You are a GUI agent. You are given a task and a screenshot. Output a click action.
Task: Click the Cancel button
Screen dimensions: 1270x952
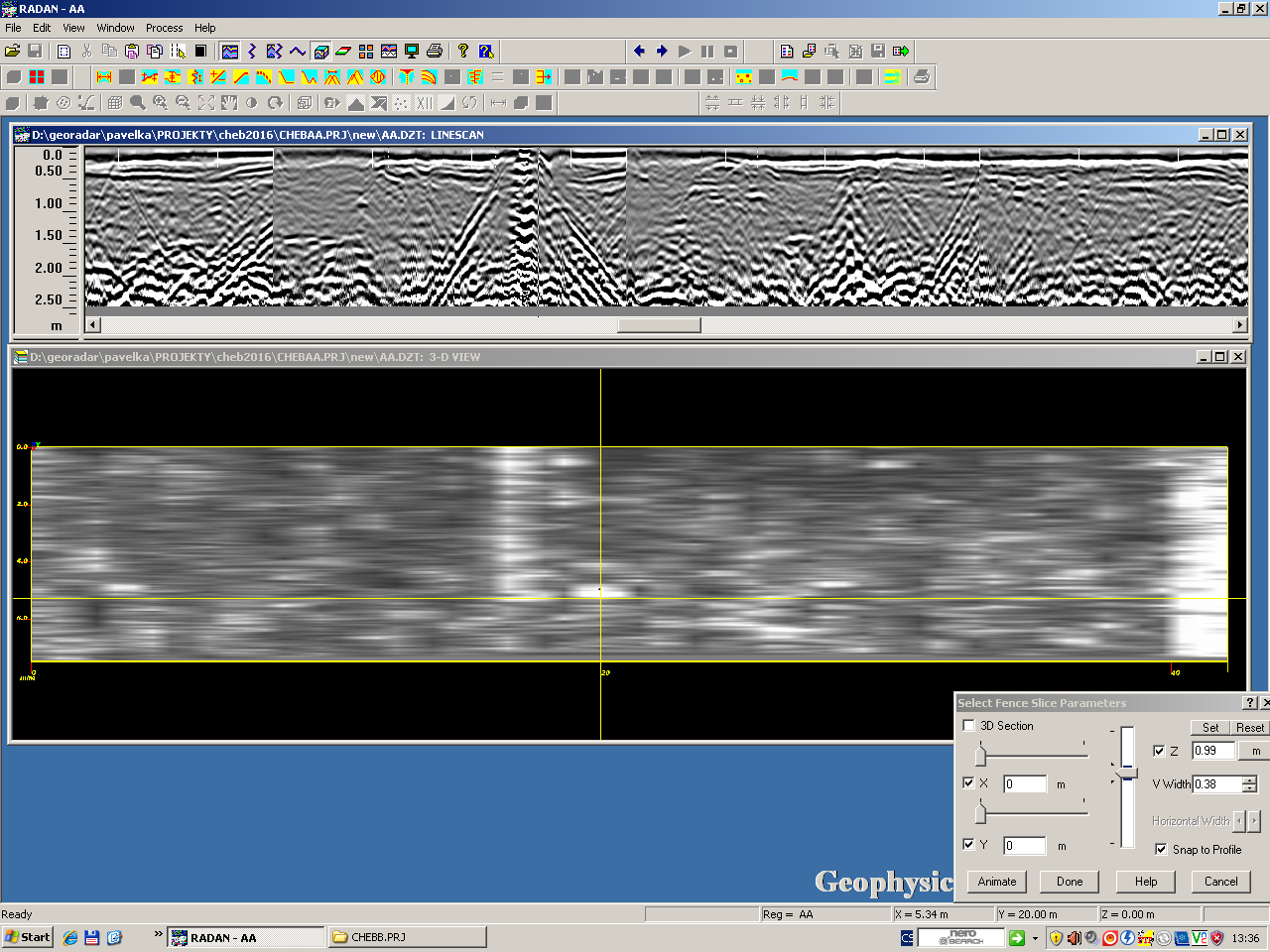tap(1220, 882)
